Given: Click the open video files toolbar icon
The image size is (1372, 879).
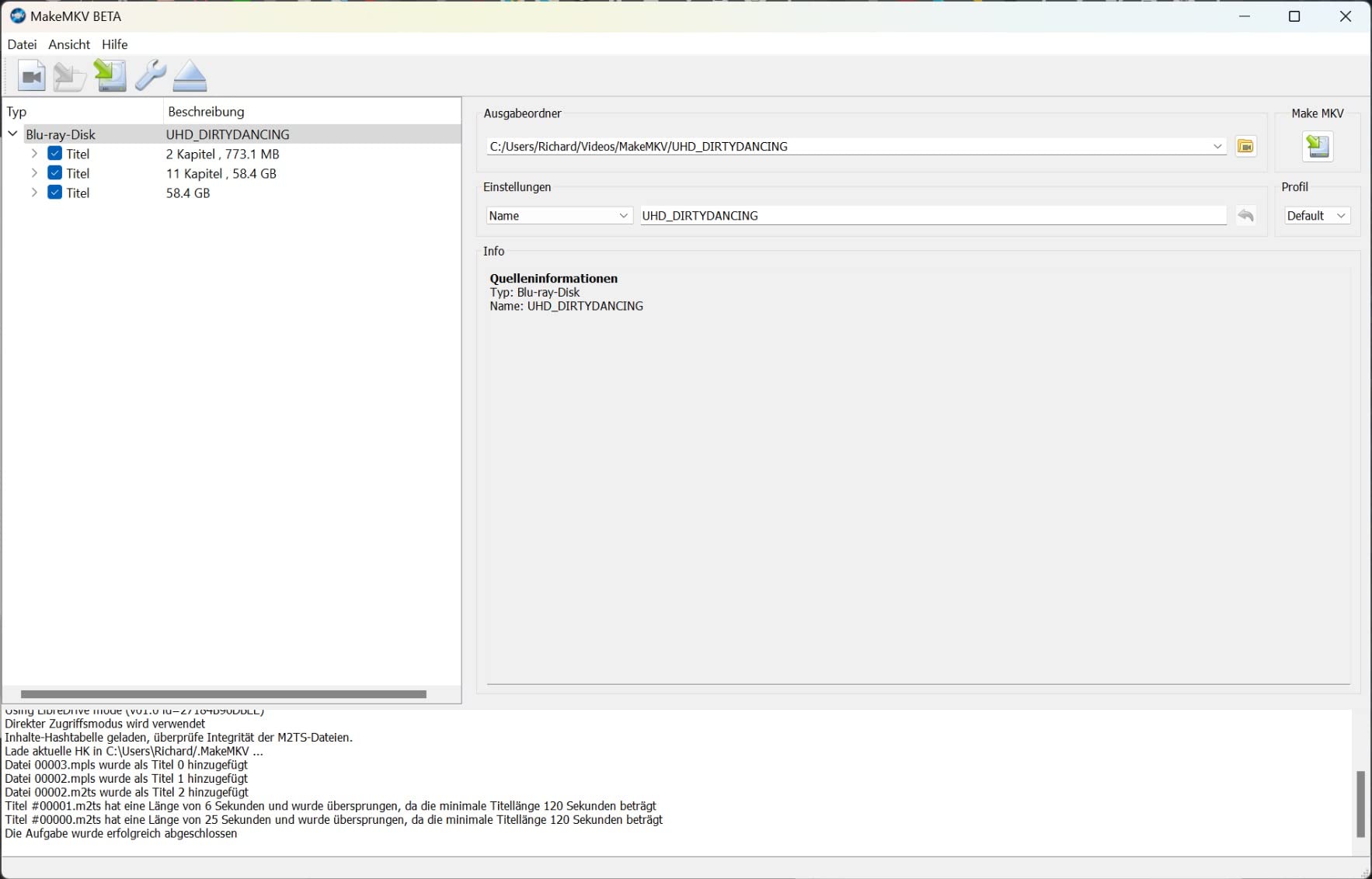Looking at the screenshot, I should pos(31,75).
